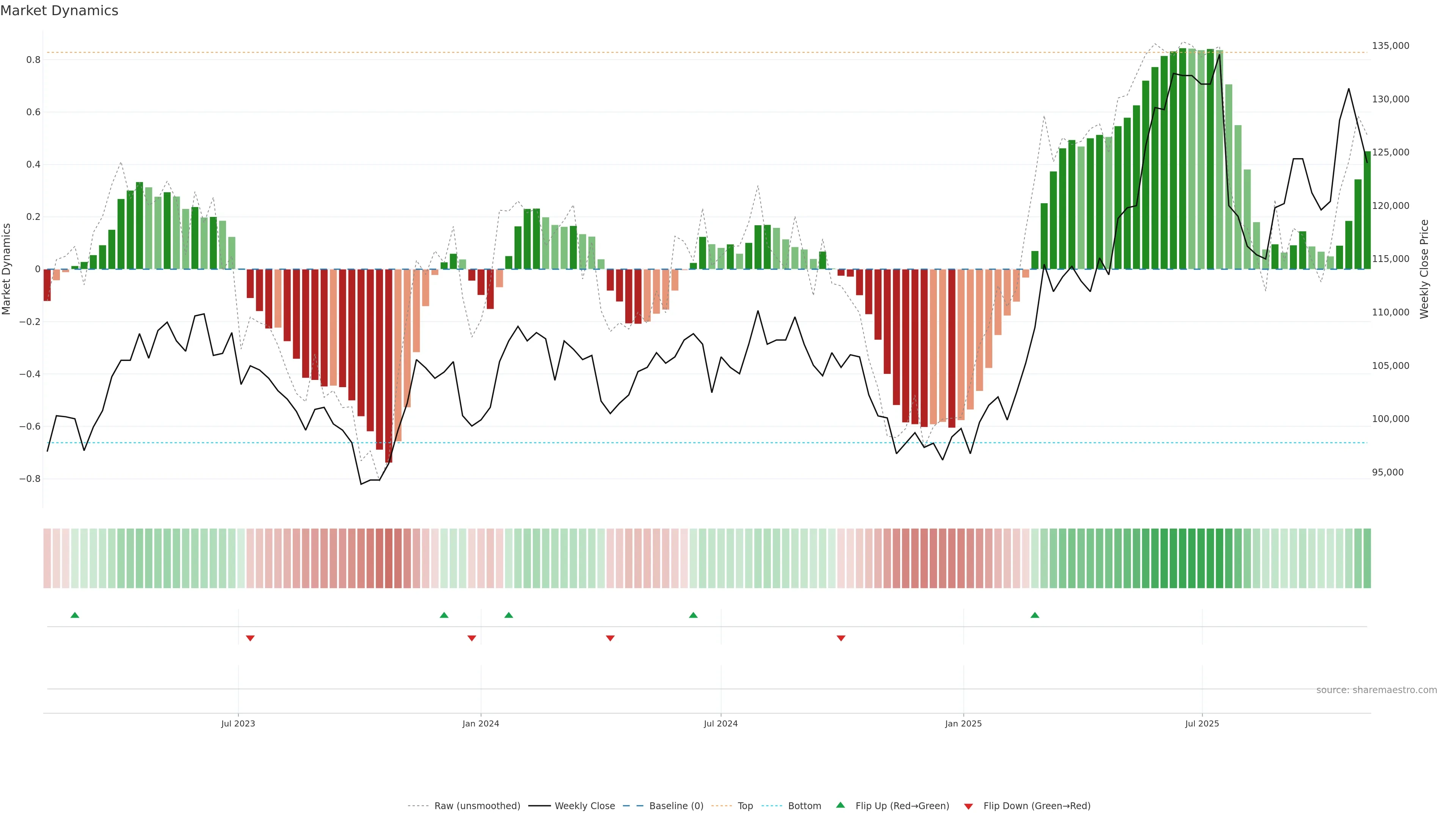The image size is (1456, 819).
Task: Click the last red flip-down marker after Jul 2024
Action: [841, 638]
